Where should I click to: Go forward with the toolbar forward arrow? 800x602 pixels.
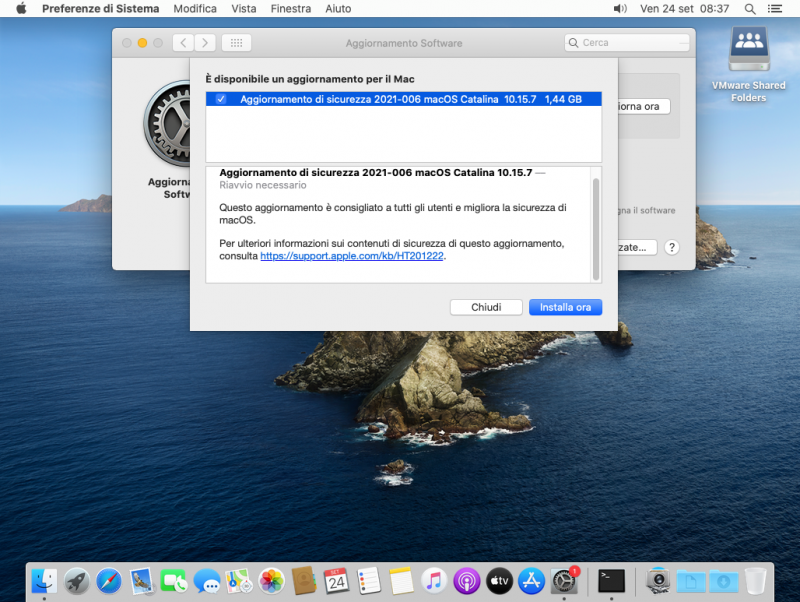click(205, 43)
